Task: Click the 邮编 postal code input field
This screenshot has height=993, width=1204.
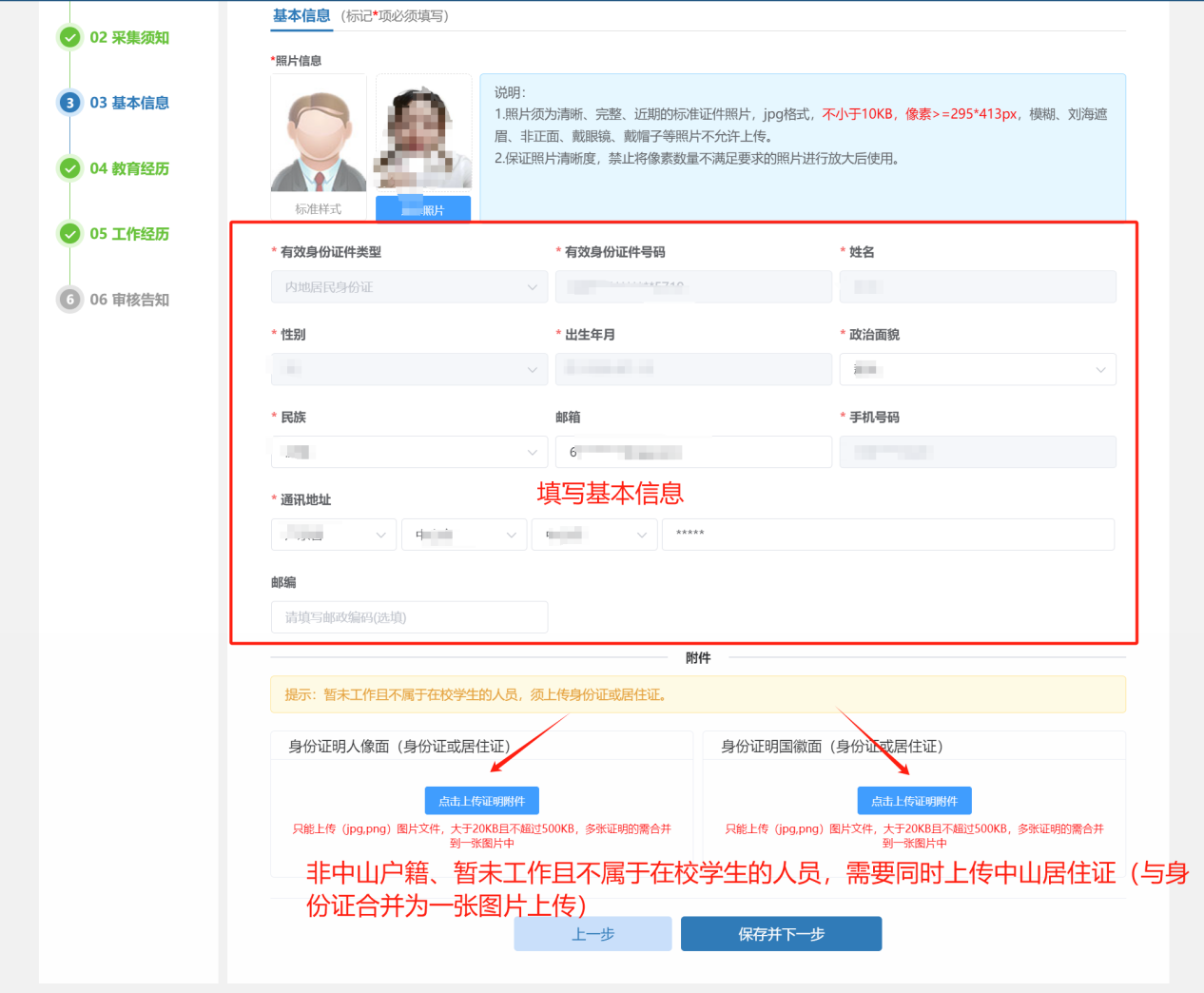Action: pos(409,617)
